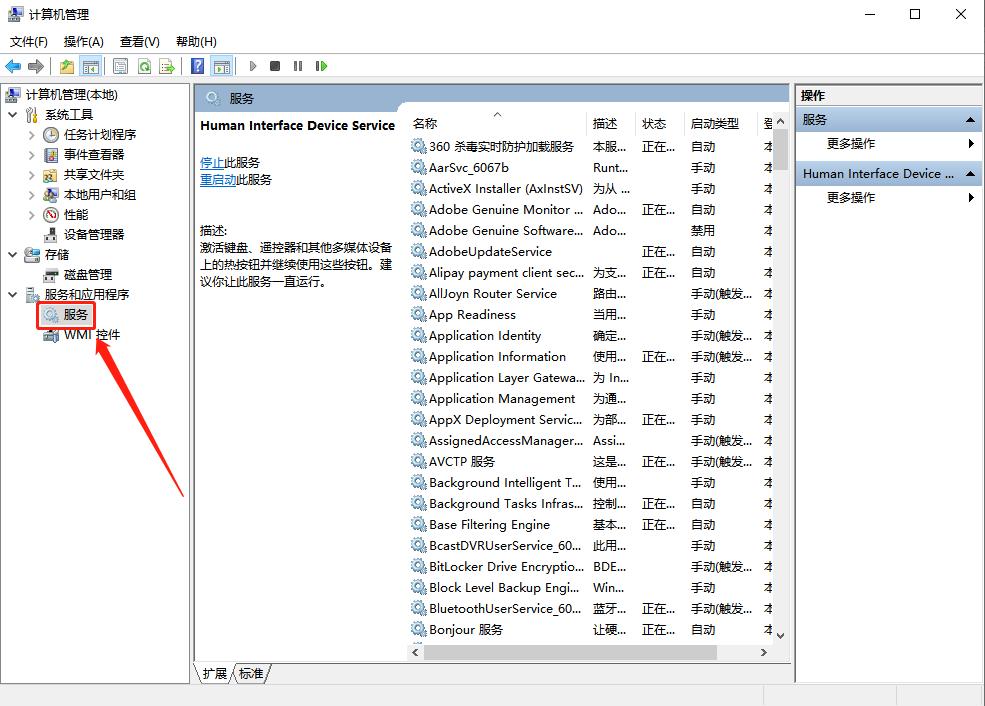Restart the service using the restart icon

pos(321,65)
